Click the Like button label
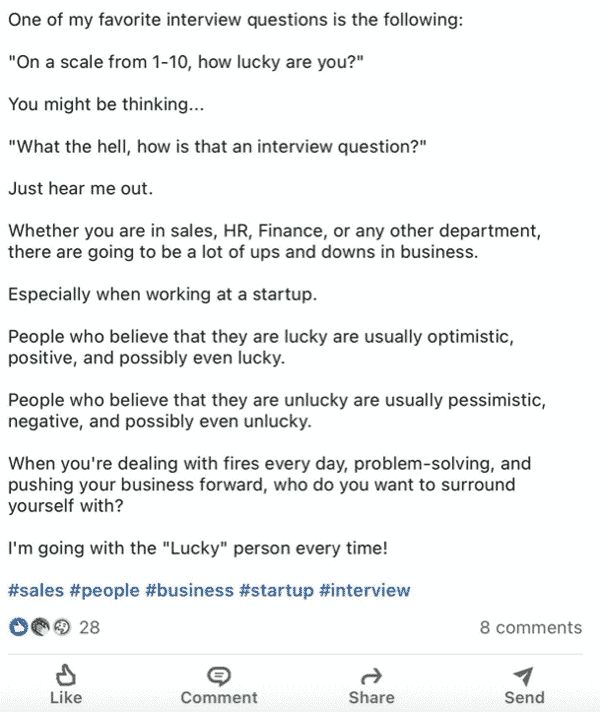600x712 pixels. point(66,697)
